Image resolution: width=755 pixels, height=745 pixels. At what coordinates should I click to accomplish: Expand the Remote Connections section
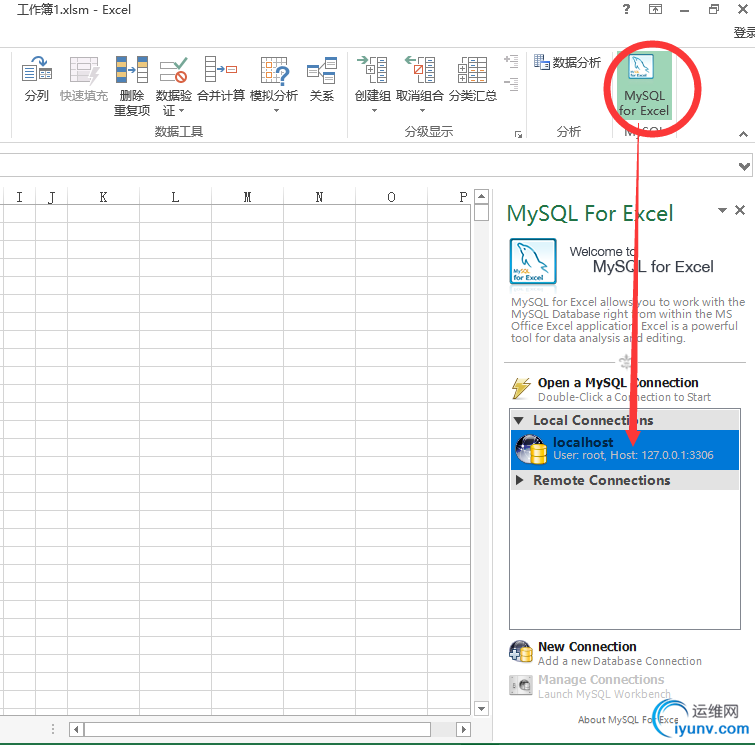coord(519,480)
